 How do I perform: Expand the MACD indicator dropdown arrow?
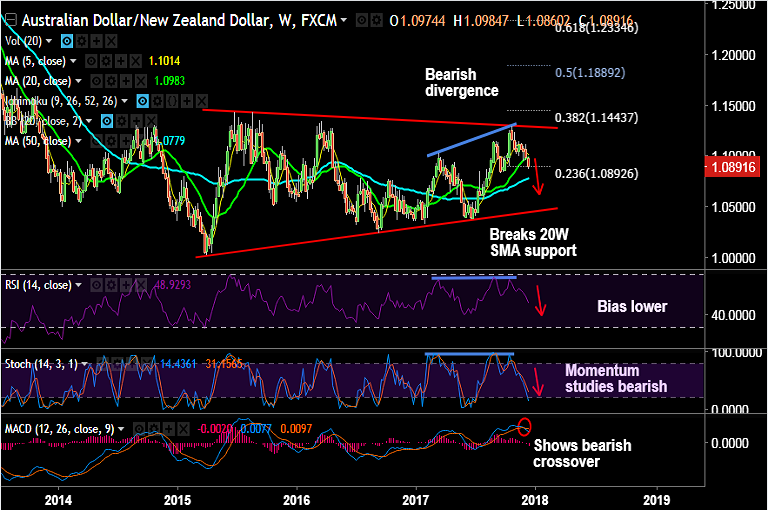pos(121,429)
